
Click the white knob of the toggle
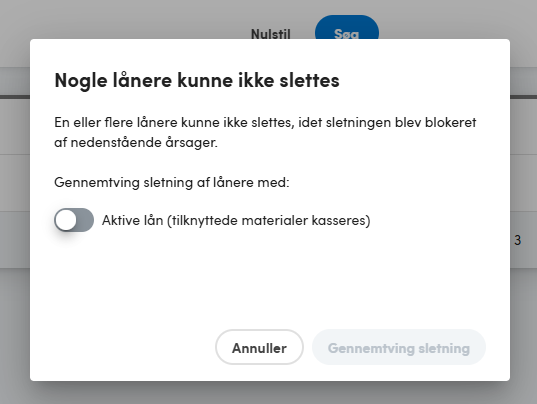[x=65, y=220]
